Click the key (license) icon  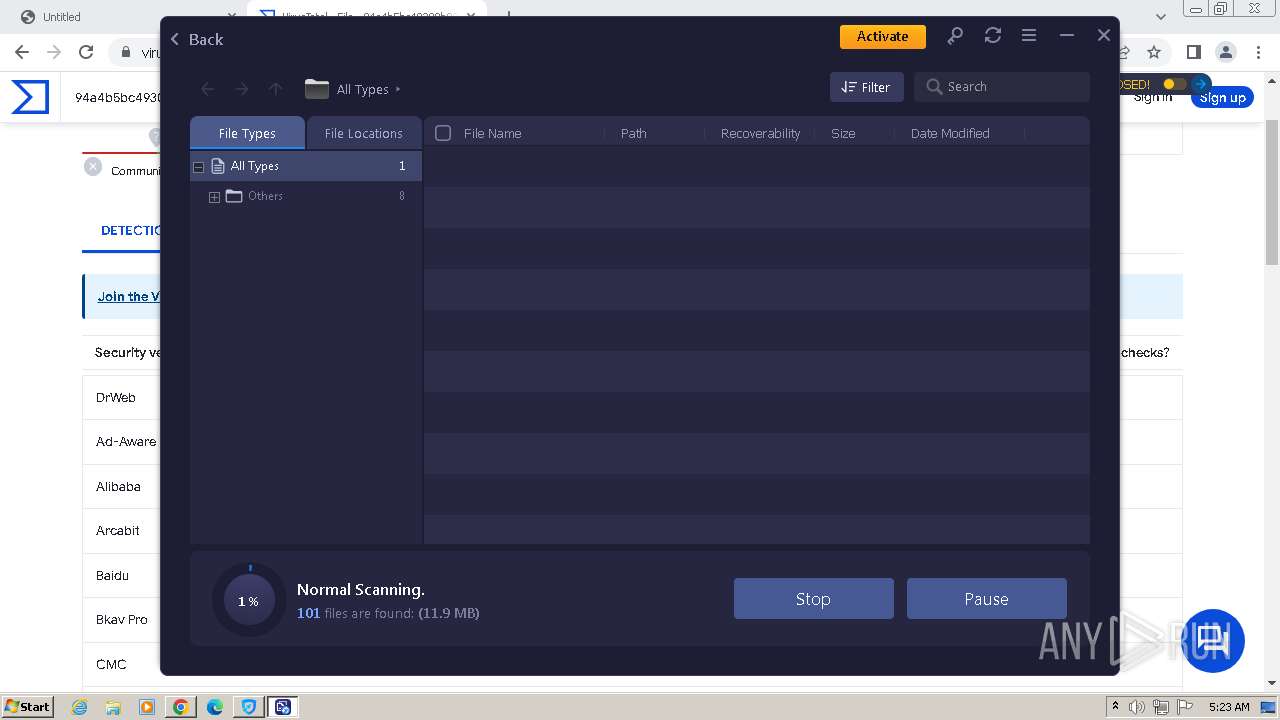tap(955, 36)
